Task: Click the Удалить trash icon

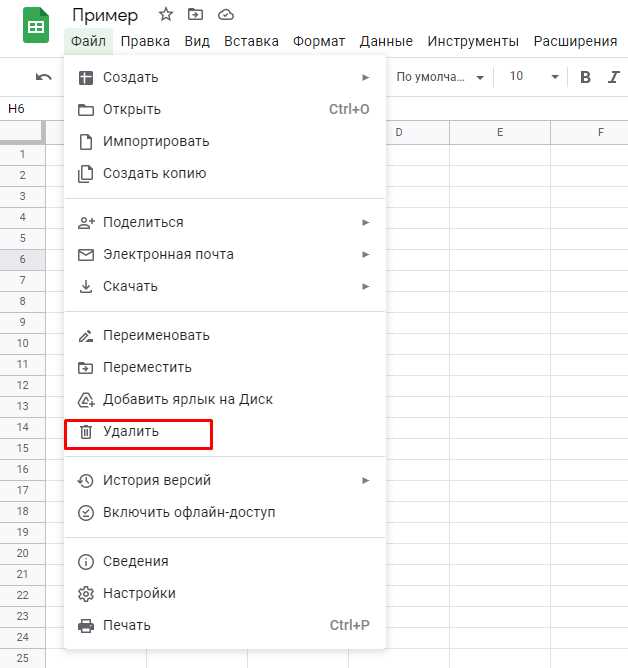Action: point(86,432)
